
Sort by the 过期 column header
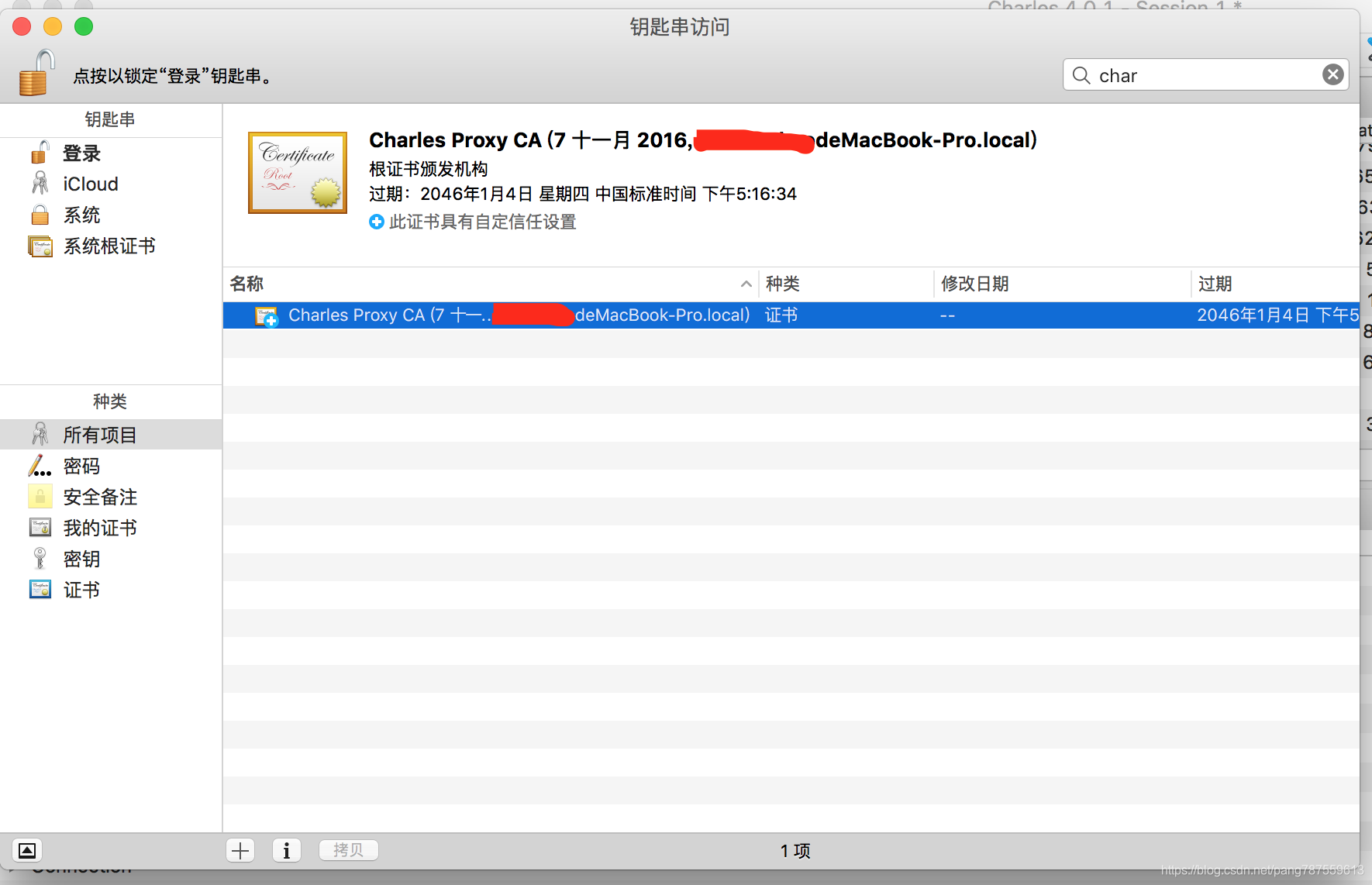(1275, 284)
